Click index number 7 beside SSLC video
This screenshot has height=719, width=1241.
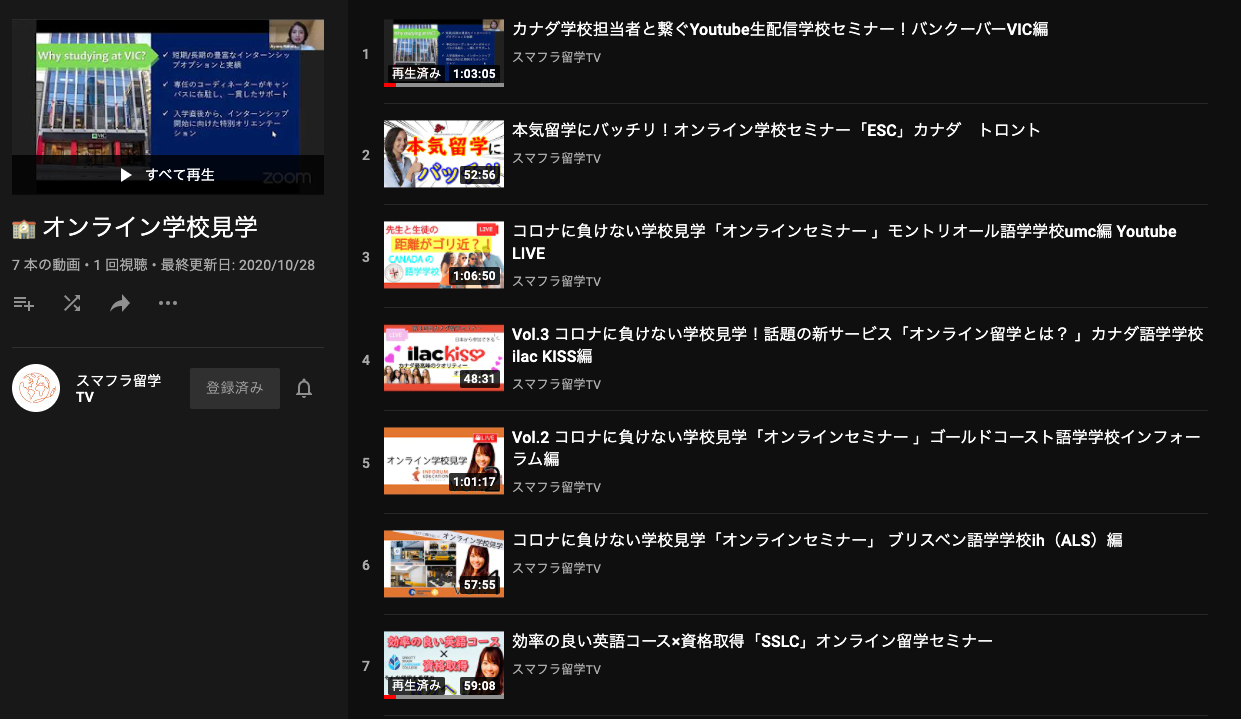pos(366,666)
